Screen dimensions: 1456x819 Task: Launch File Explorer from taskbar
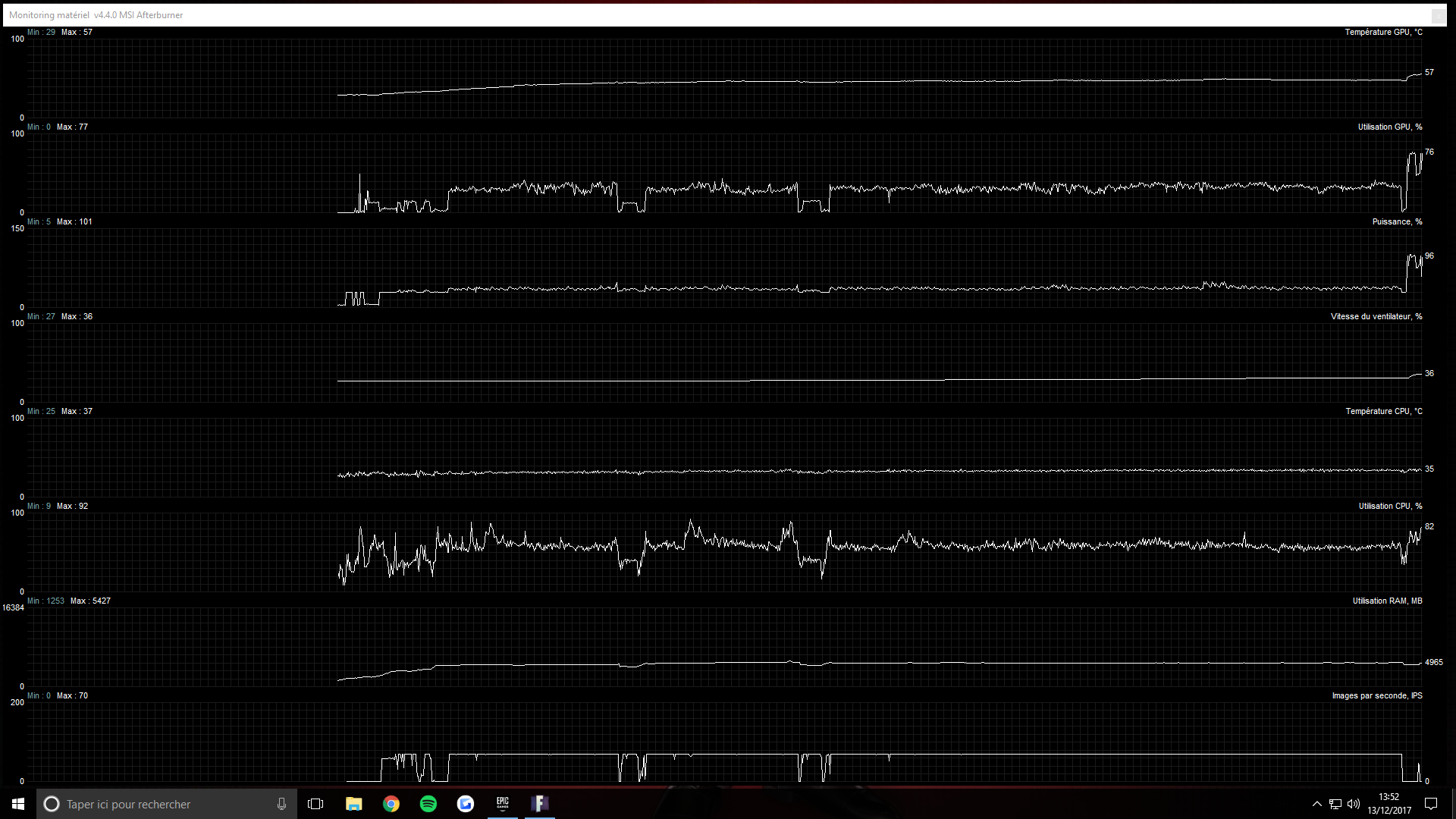coord(353,804)
